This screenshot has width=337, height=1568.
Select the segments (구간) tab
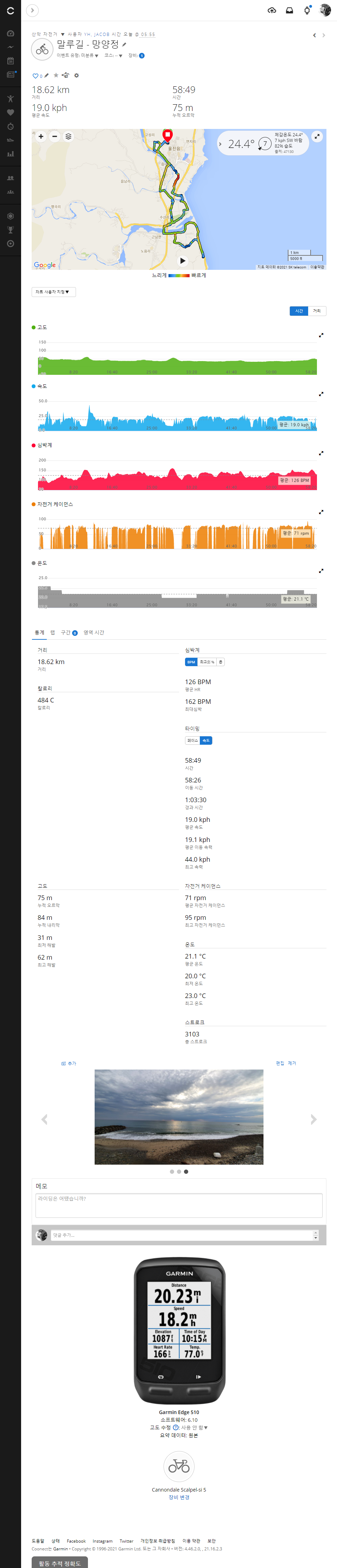[69, 632]
